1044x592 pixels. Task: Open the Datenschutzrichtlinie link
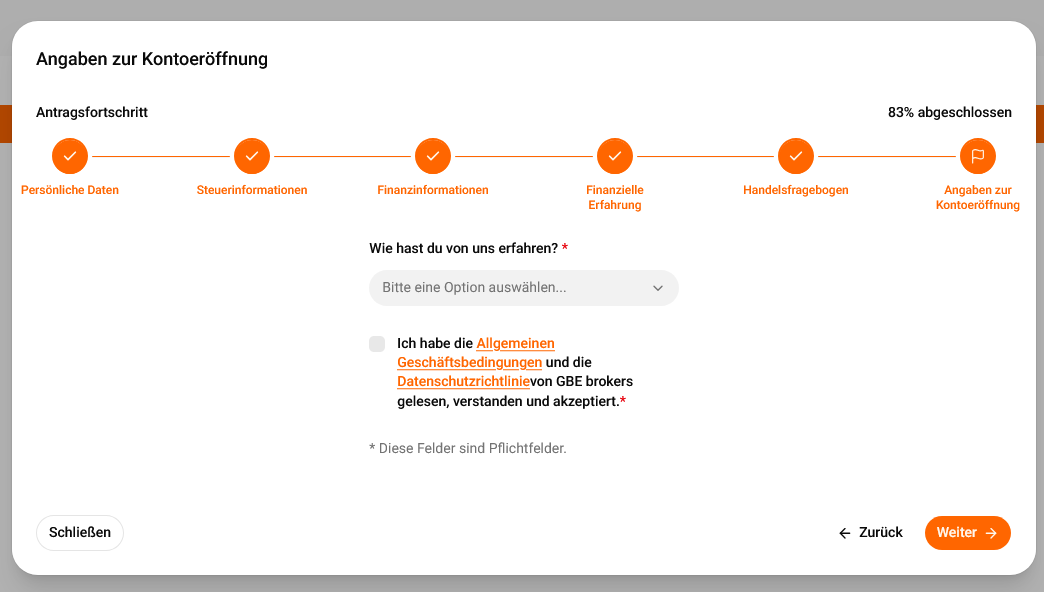463,382
